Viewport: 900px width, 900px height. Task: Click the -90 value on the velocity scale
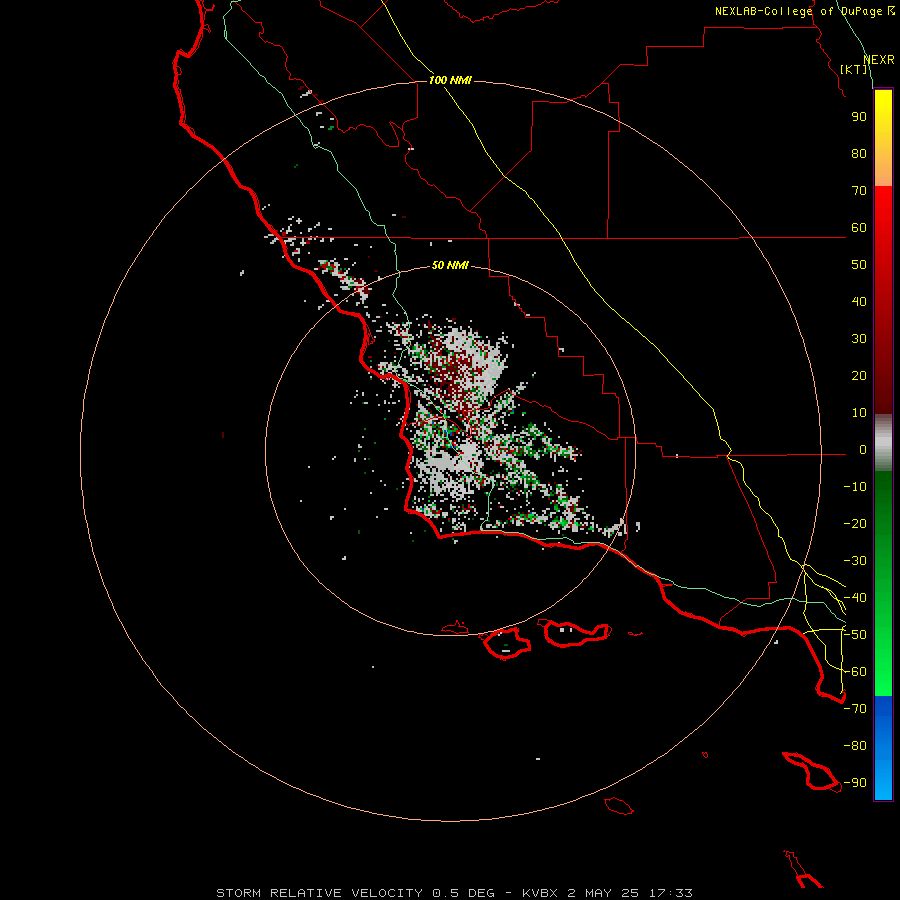pyautogui.click(x=855, y=783)
